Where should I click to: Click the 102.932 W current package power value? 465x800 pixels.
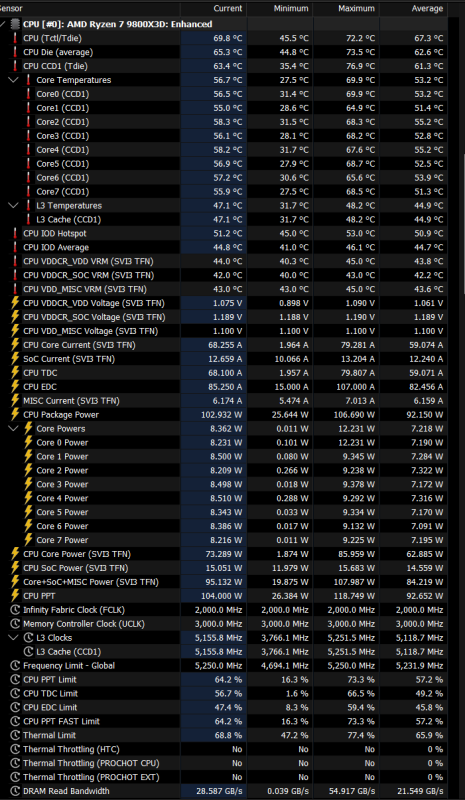(221, 414)
